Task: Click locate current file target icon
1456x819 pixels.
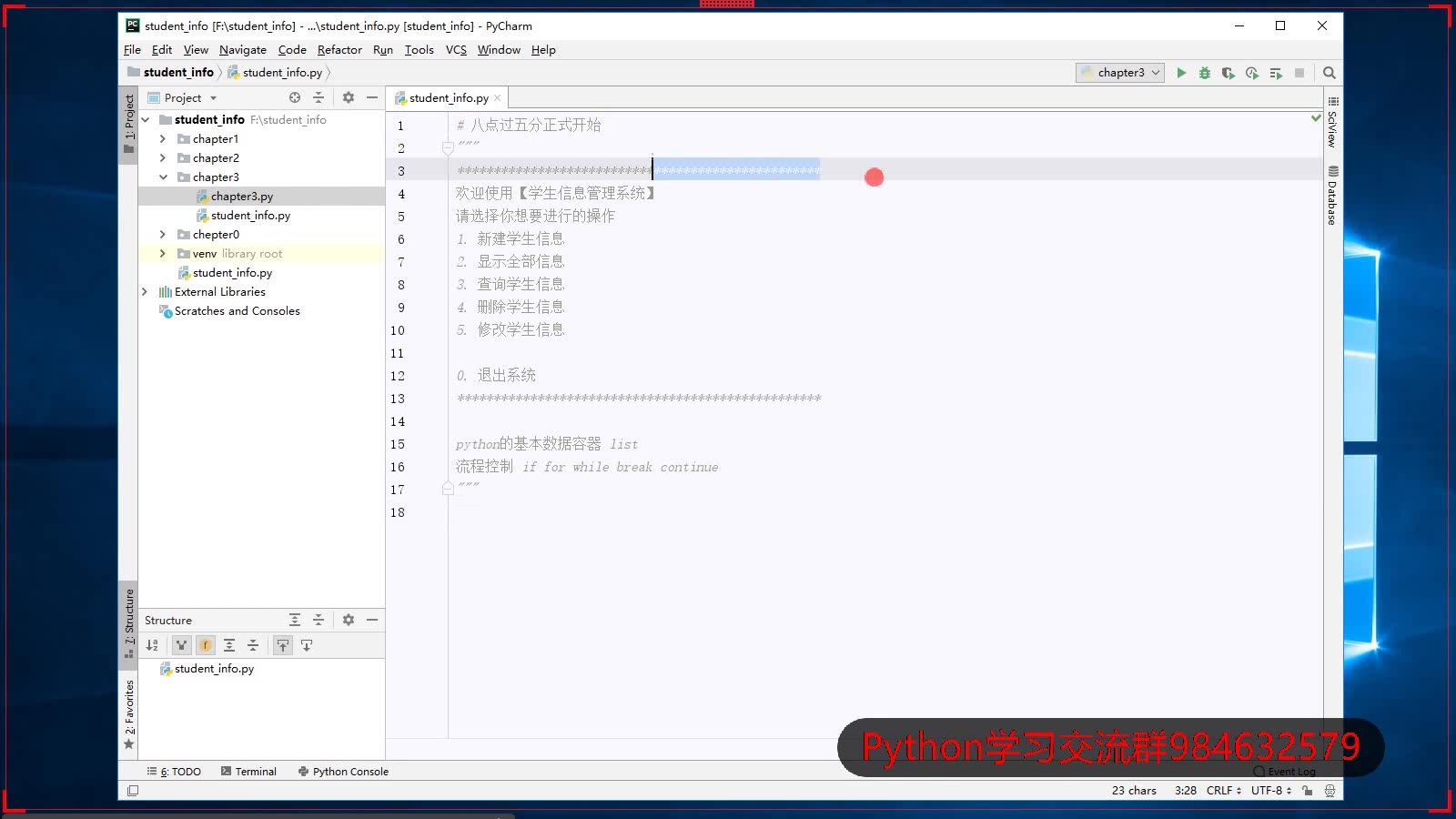Action: pyautogui.click(x=295, y=97)
